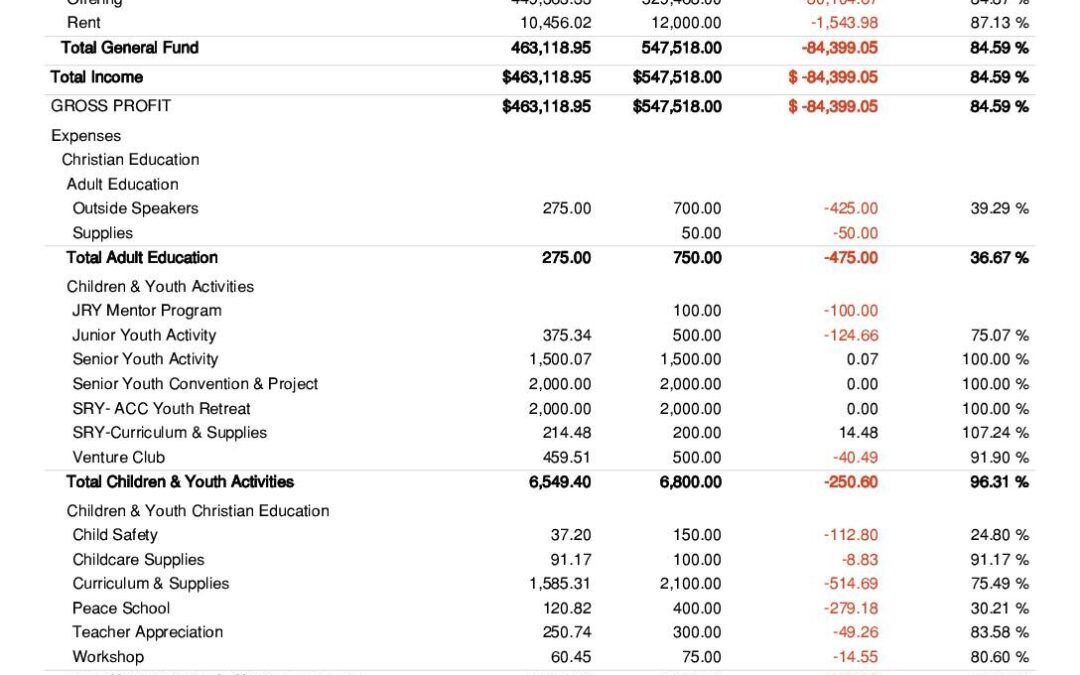Click the 'Total Adult Education' label
The height and width of the screenshot is (675, 1080).
[x=142, y=258]
